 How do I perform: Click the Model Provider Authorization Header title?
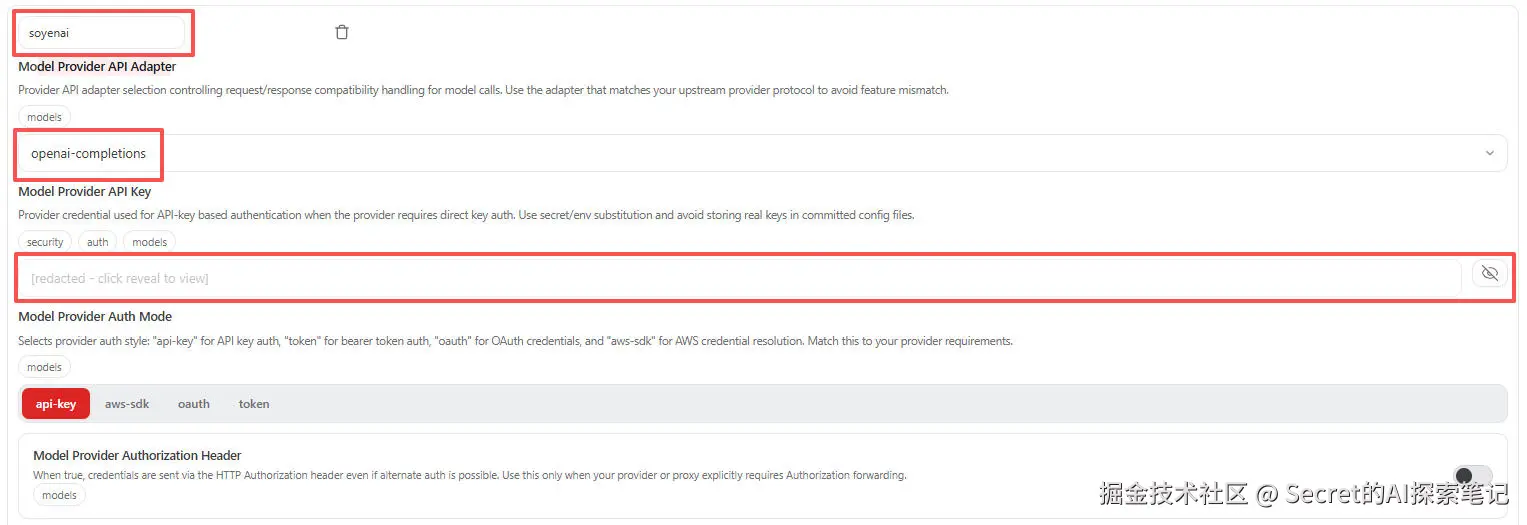tap(137, 456)
